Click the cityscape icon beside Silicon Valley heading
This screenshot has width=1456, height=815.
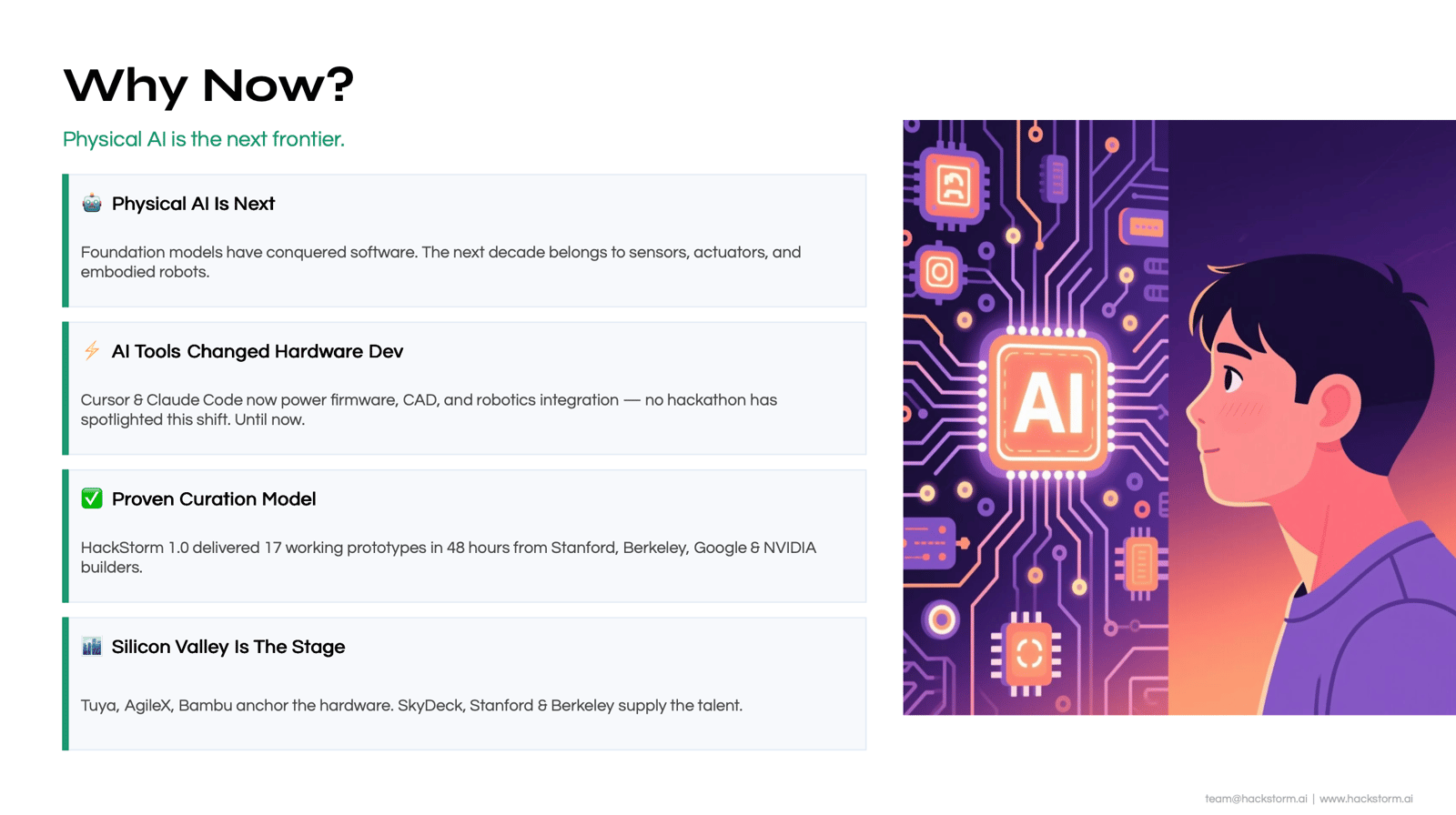coord(91,647)
